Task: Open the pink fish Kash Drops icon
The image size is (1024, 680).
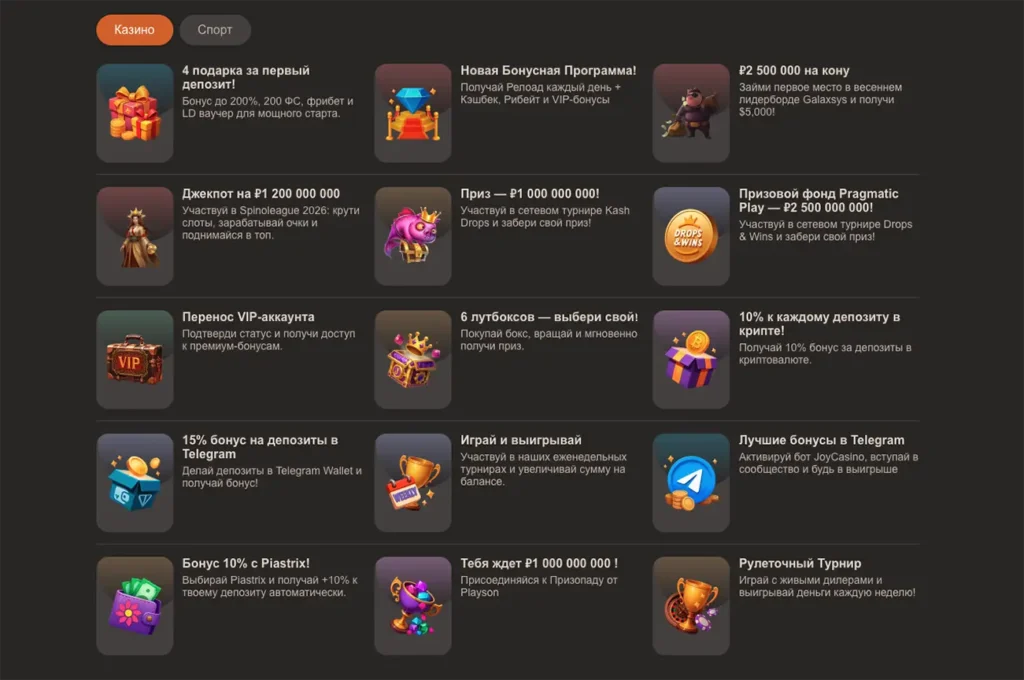Action: click(x=413, y=236)
